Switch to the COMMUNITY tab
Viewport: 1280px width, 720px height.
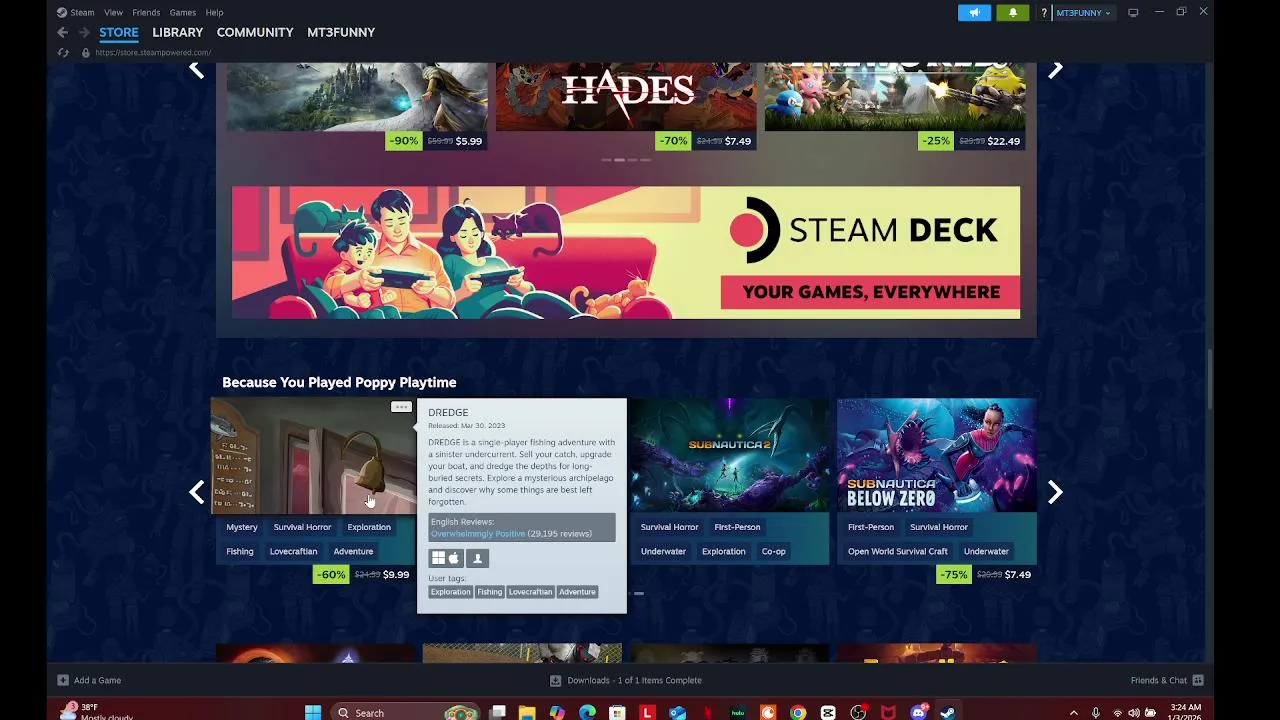pos(255,32)
